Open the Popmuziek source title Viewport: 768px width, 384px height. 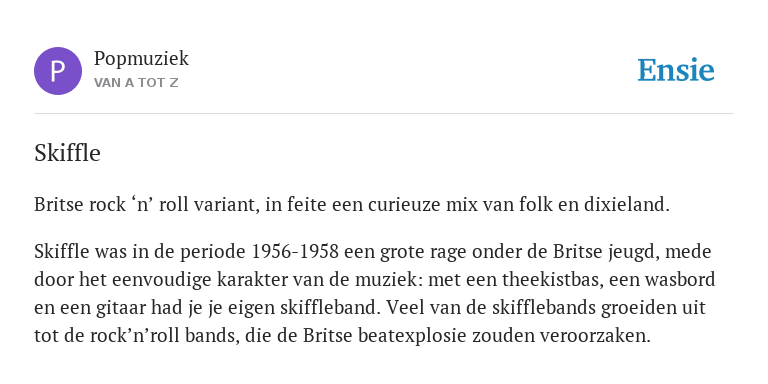141,59
